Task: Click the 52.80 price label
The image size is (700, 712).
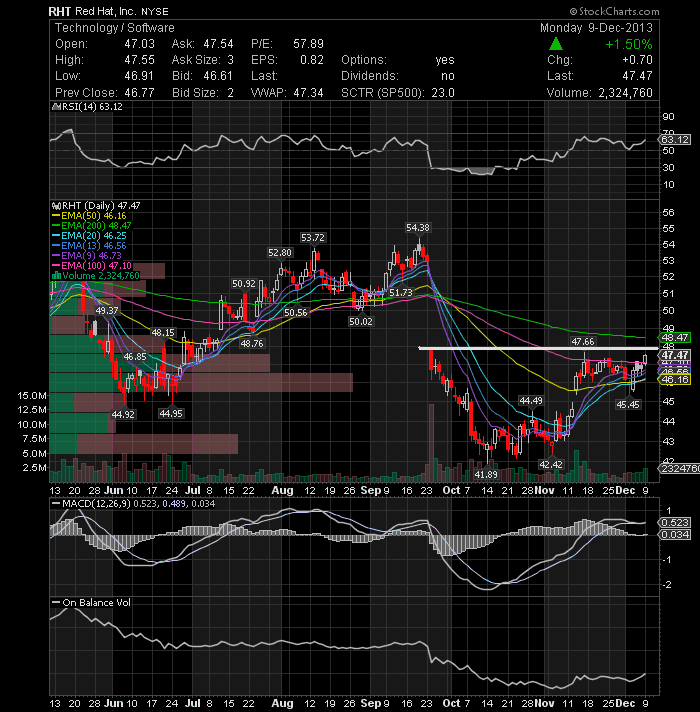Action: point(280,252)
